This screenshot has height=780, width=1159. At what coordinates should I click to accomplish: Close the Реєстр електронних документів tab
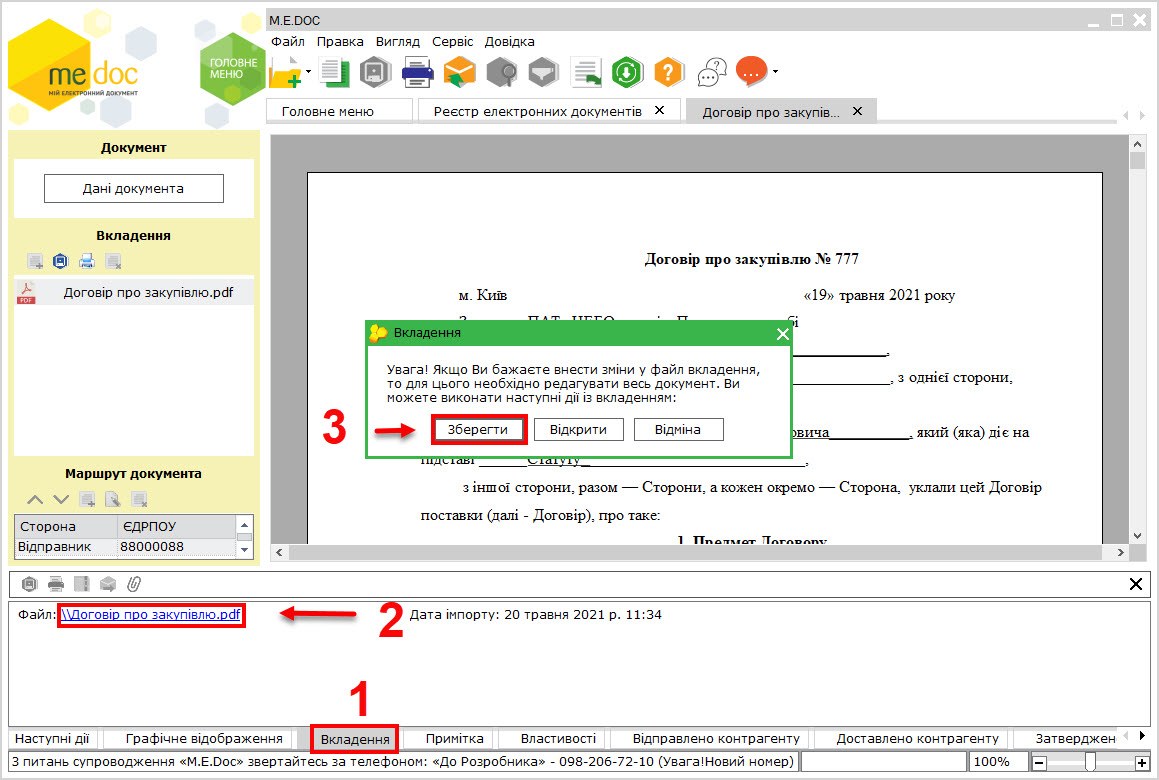(x=659, y=110)
